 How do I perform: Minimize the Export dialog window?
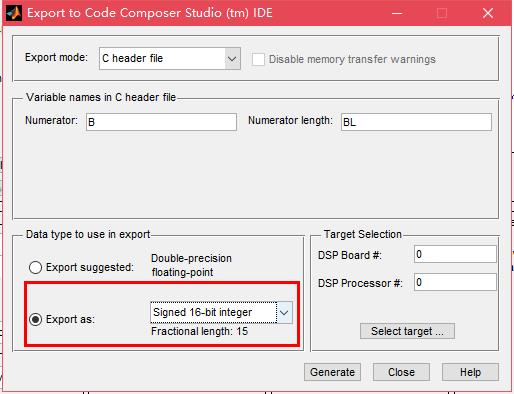[397, 13]
